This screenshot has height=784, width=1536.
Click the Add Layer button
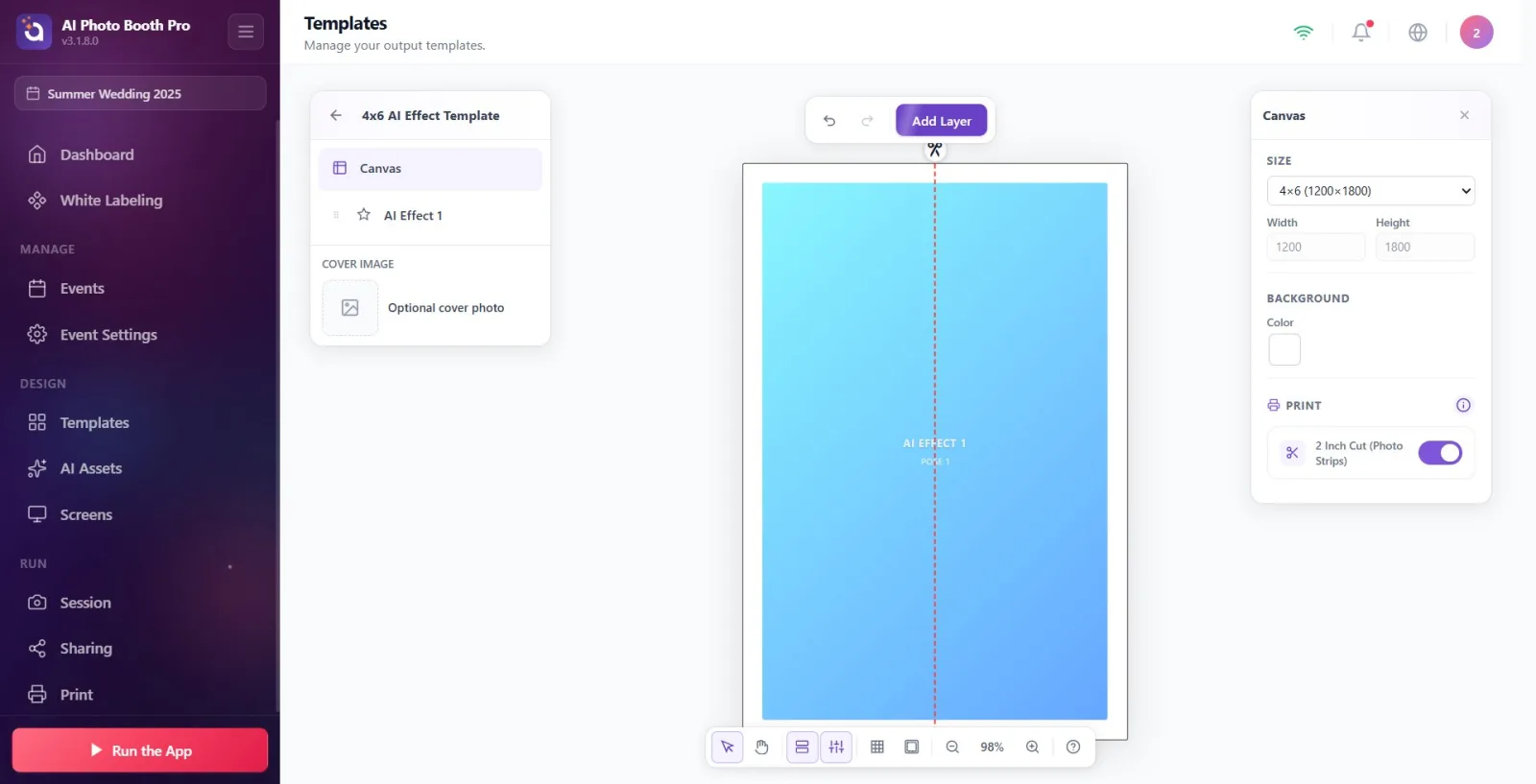click(x=942, y=121)
